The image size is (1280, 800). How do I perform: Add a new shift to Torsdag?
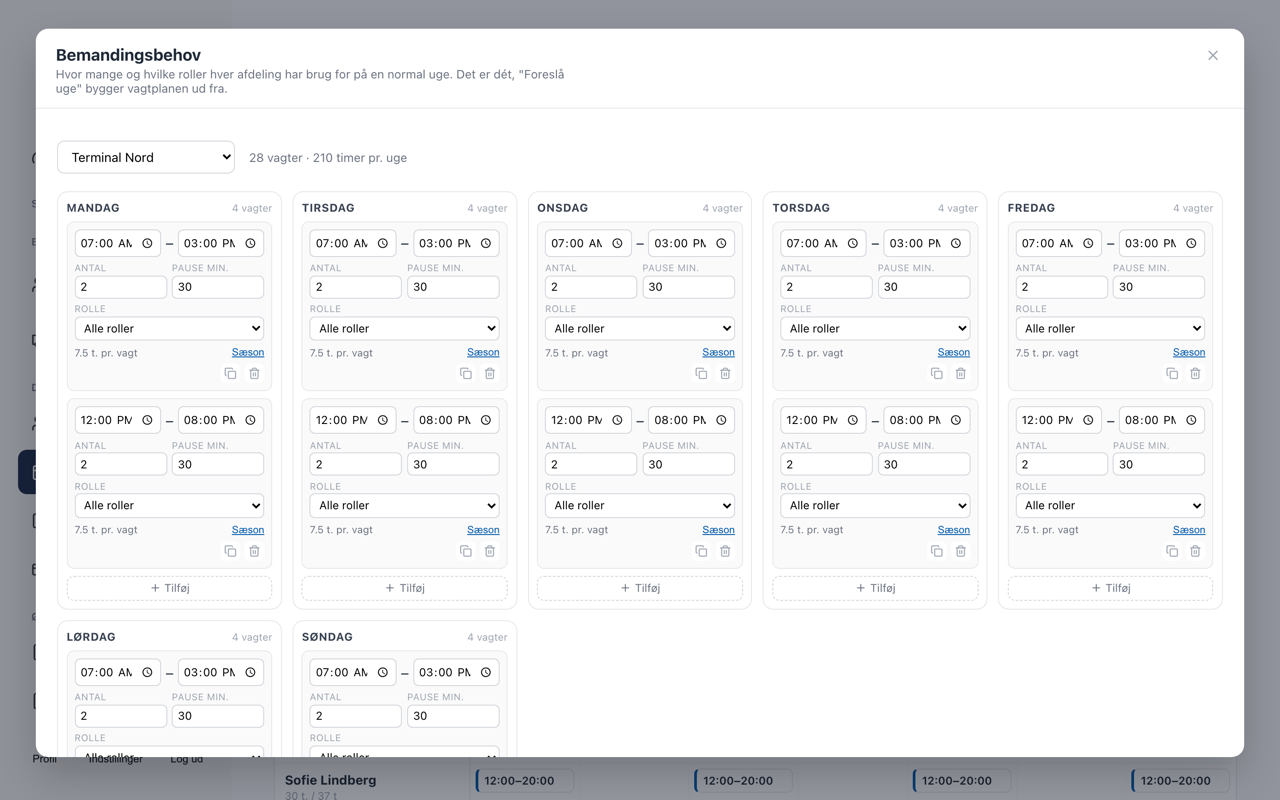[875, 588]
